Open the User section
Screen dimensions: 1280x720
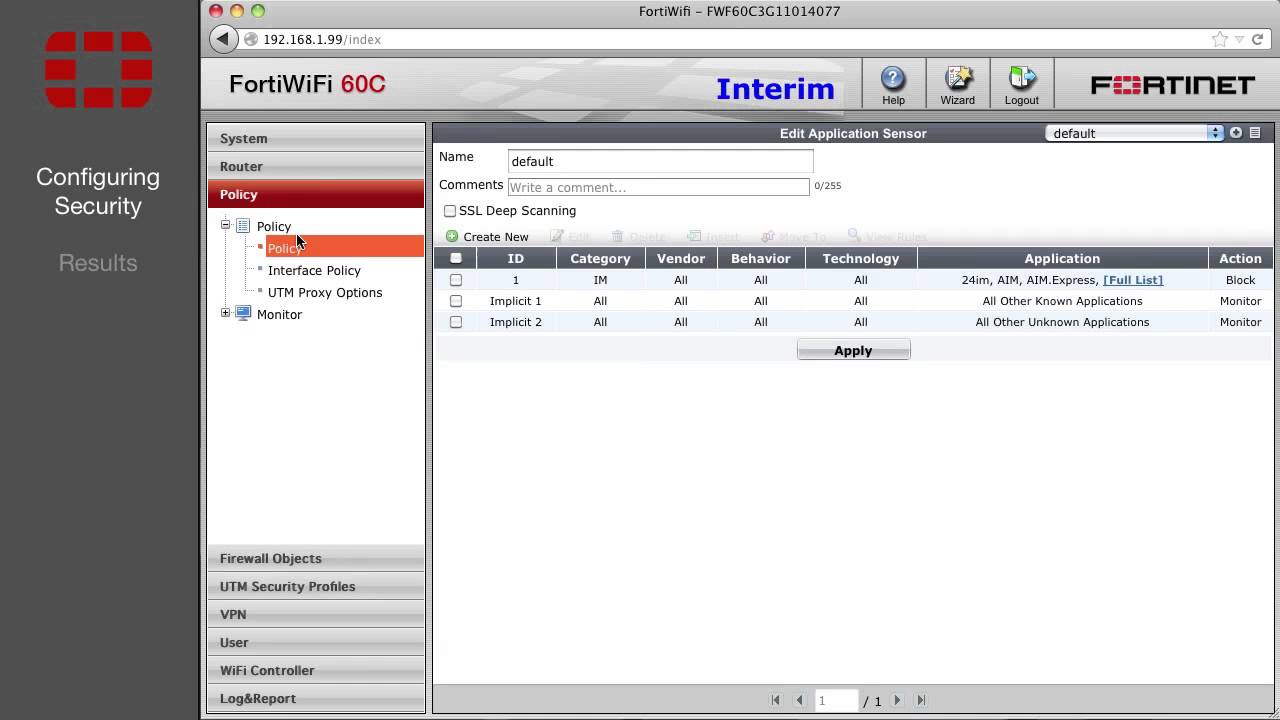click(x=316, y=642)
